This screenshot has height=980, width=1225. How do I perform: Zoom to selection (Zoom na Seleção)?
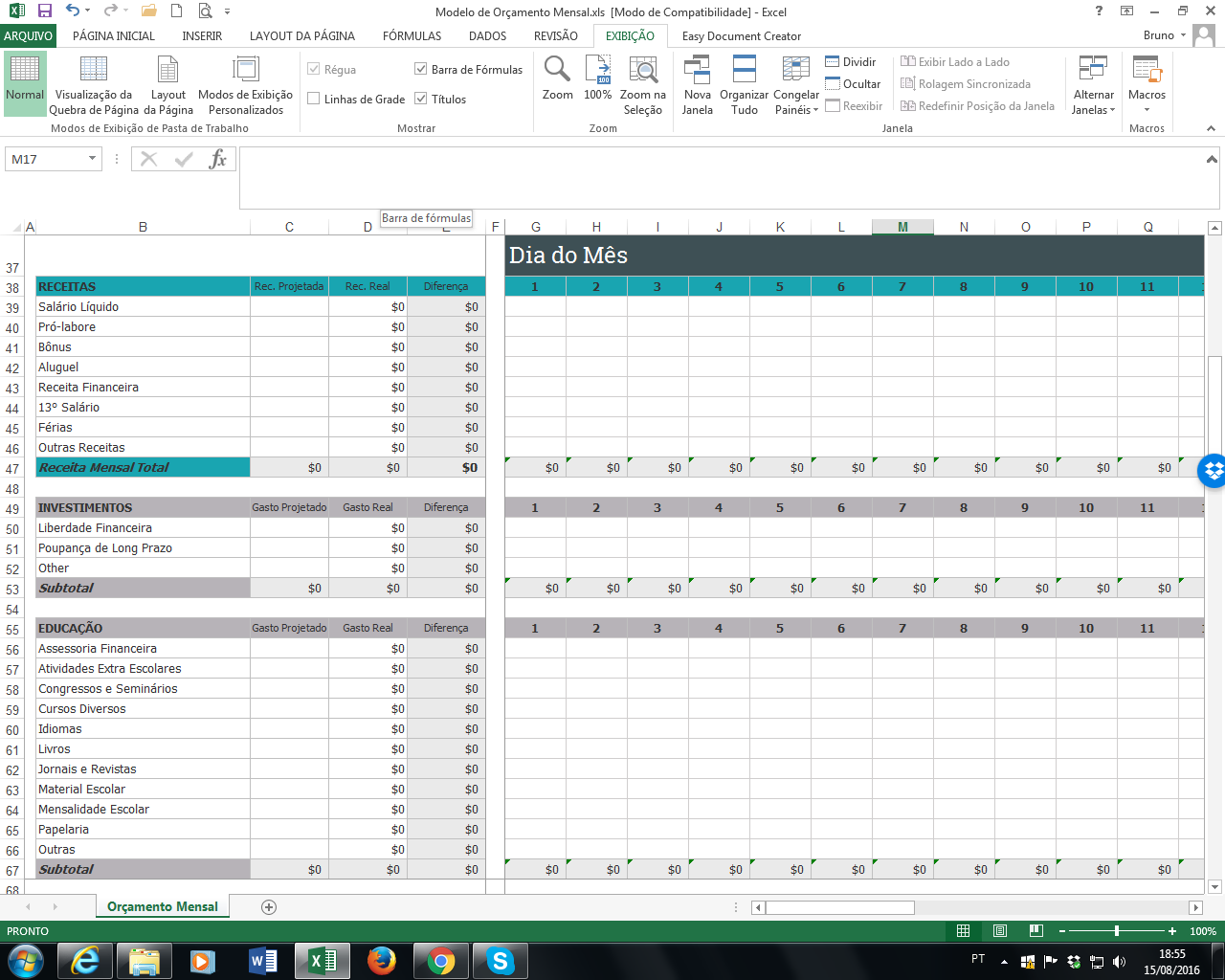[643, 85]
